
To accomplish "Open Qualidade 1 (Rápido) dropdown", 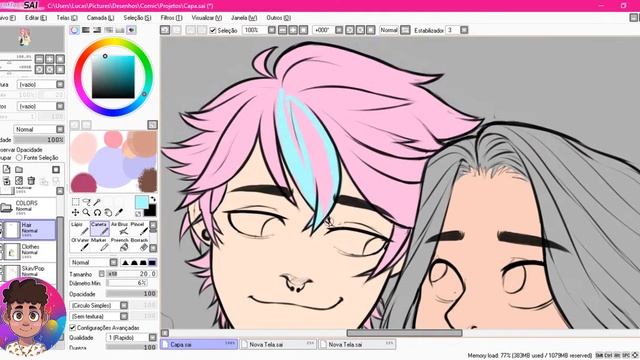I will click(131, 338).
